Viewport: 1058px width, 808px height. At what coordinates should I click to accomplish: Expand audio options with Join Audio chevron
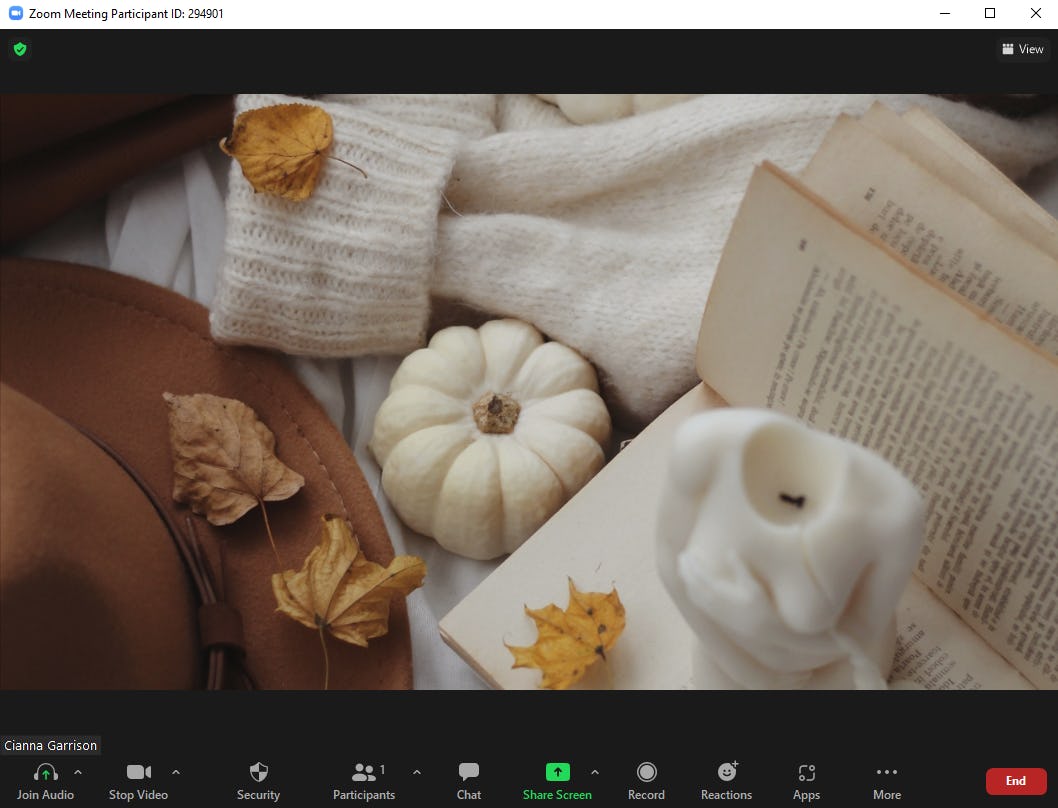(77, 772)
